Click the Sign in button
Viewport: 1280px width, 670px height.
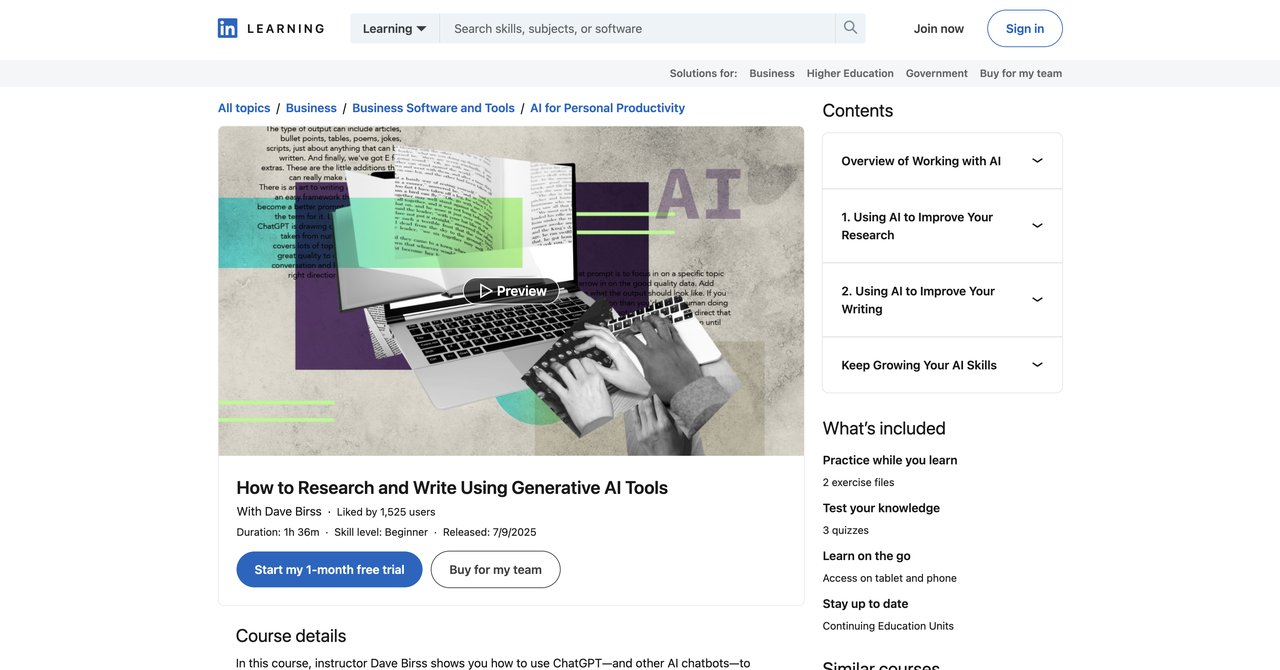[x=1025, y=28]
